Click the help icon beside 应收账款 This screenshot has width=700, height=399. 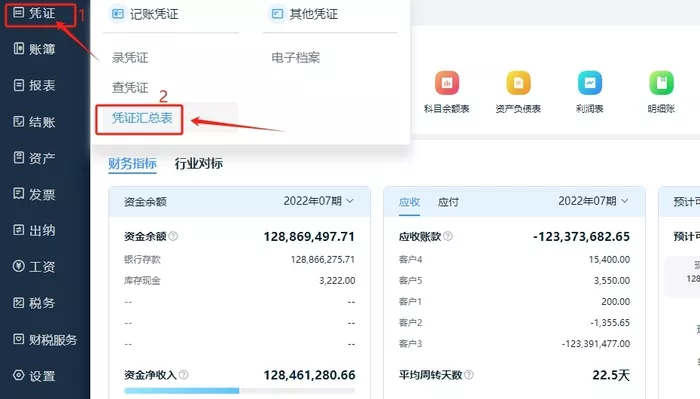pyautogui.click(x=448, y=236)
